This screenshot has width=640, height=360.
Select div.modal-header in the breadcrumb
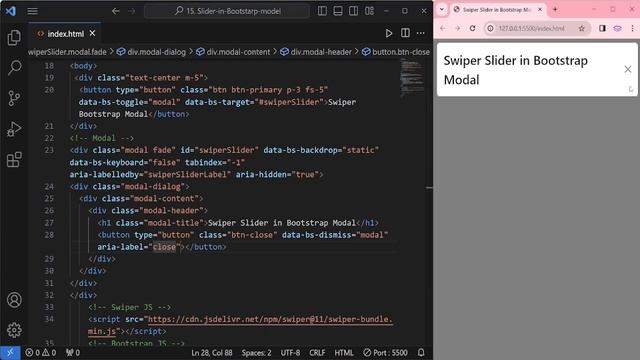point(316,52)
